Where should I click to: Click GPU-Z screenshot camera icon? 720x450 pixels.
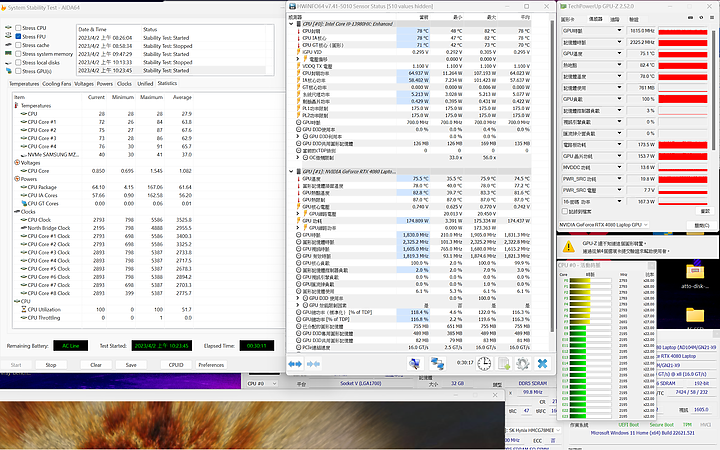pos(691,18)
